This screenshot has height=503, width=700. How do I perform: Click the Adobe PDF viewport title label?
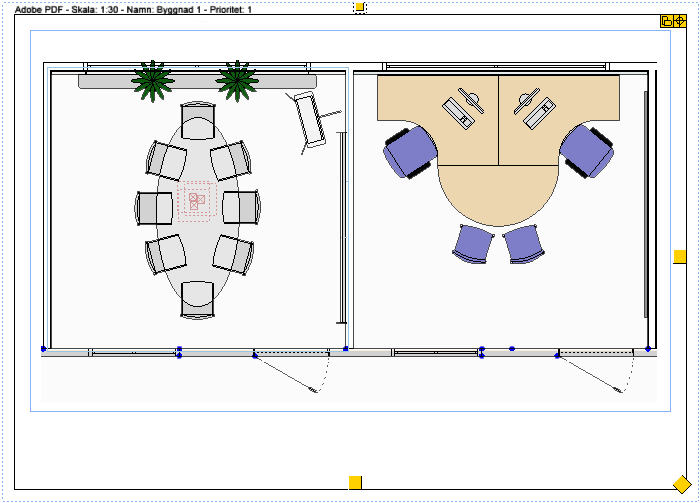click(133, 8)
